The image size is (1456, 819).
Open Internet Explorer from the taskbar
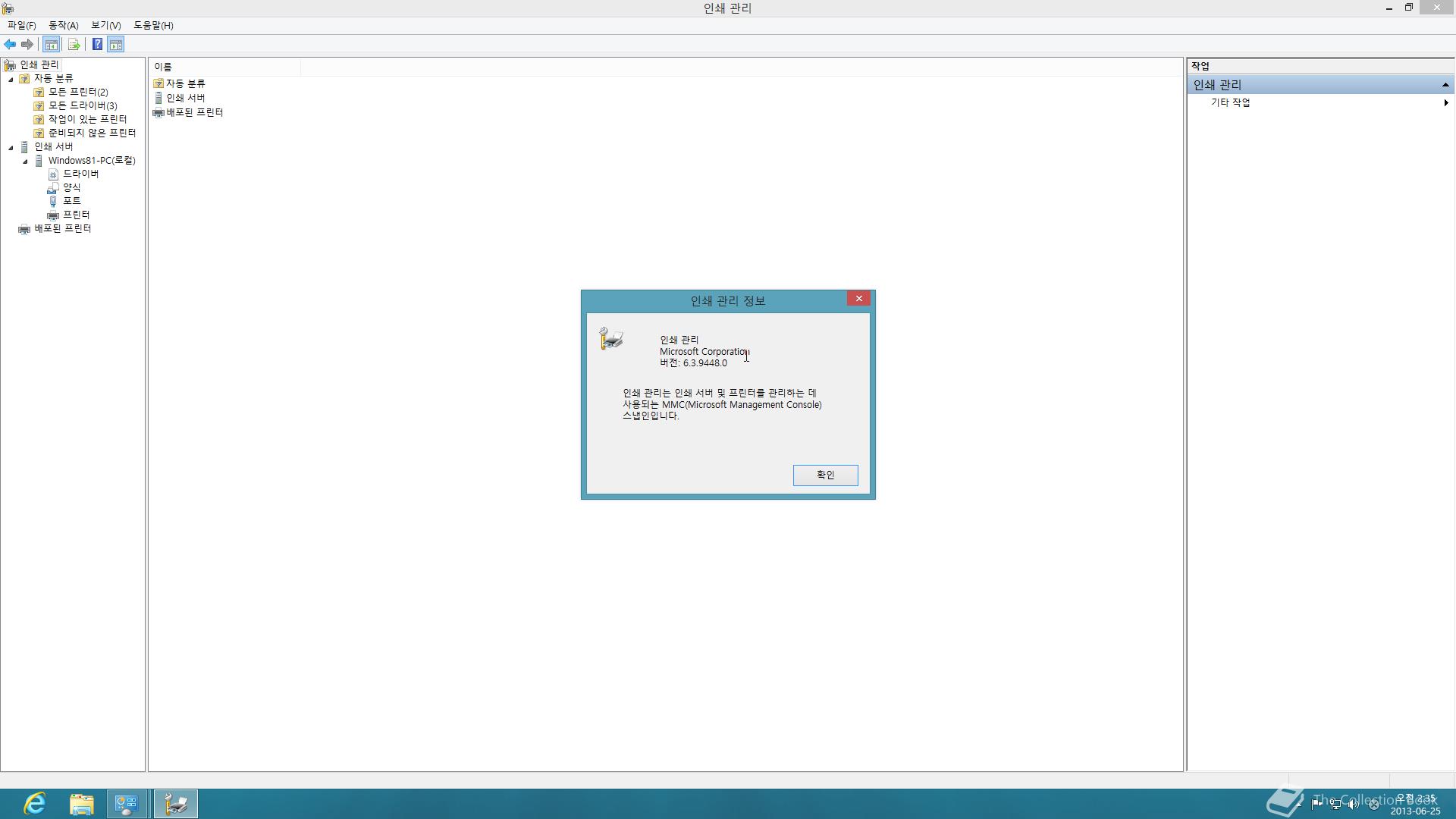pos(35,804)
